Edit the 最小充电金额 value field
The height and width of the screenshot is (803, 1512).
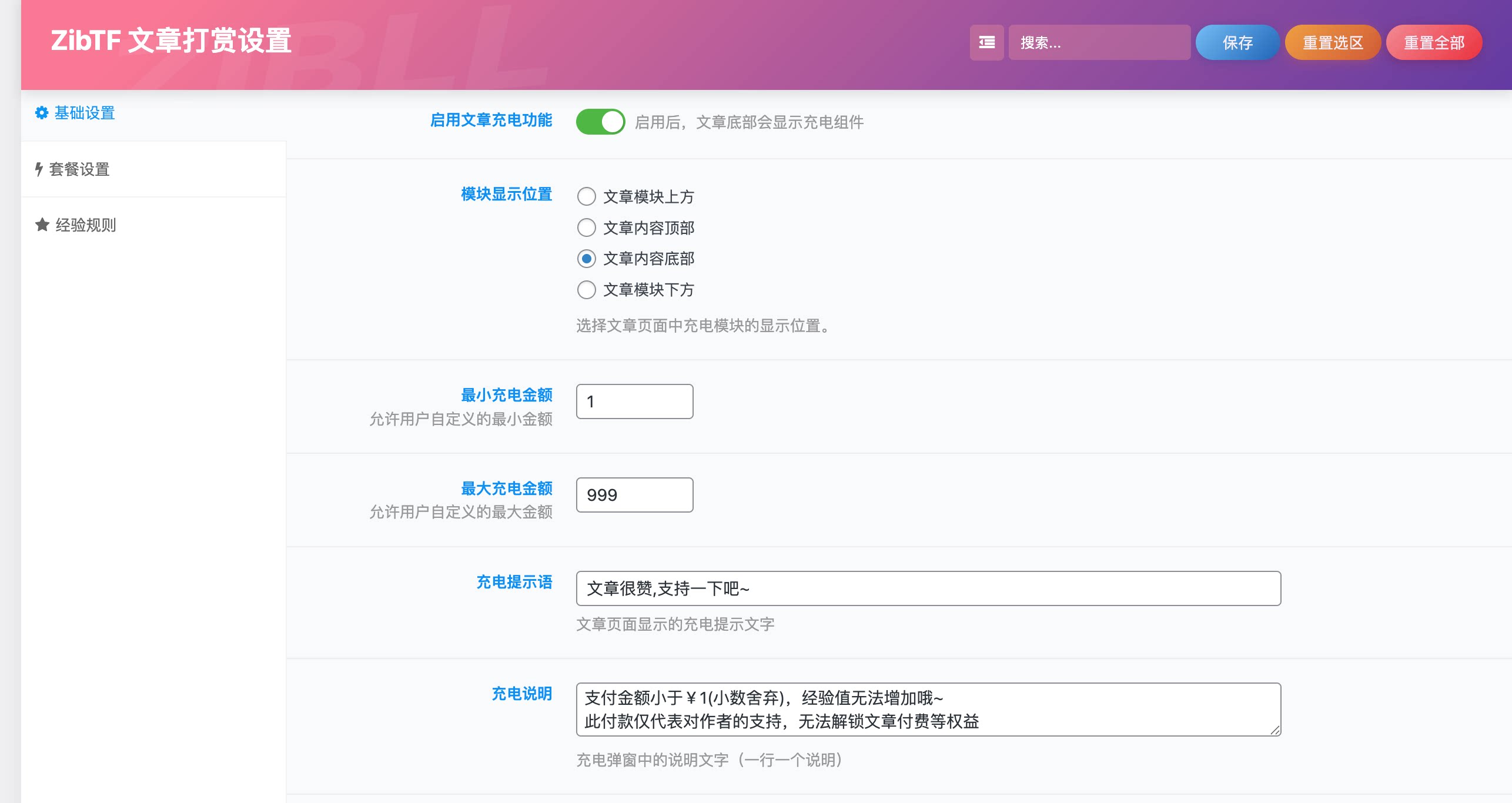634,401
